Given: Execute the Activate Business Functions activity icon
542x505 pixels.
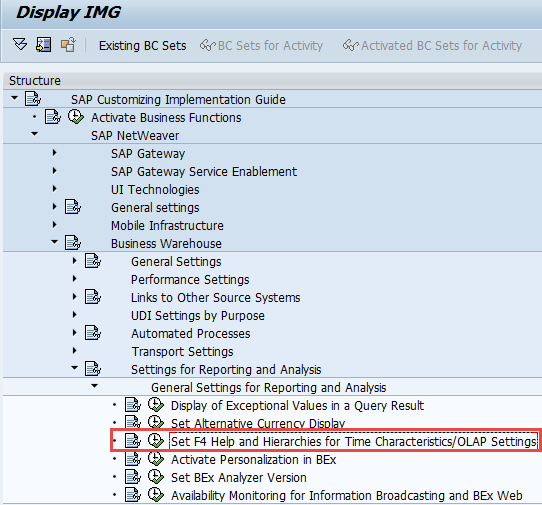Looking at the screenshot, I should 76,117.
